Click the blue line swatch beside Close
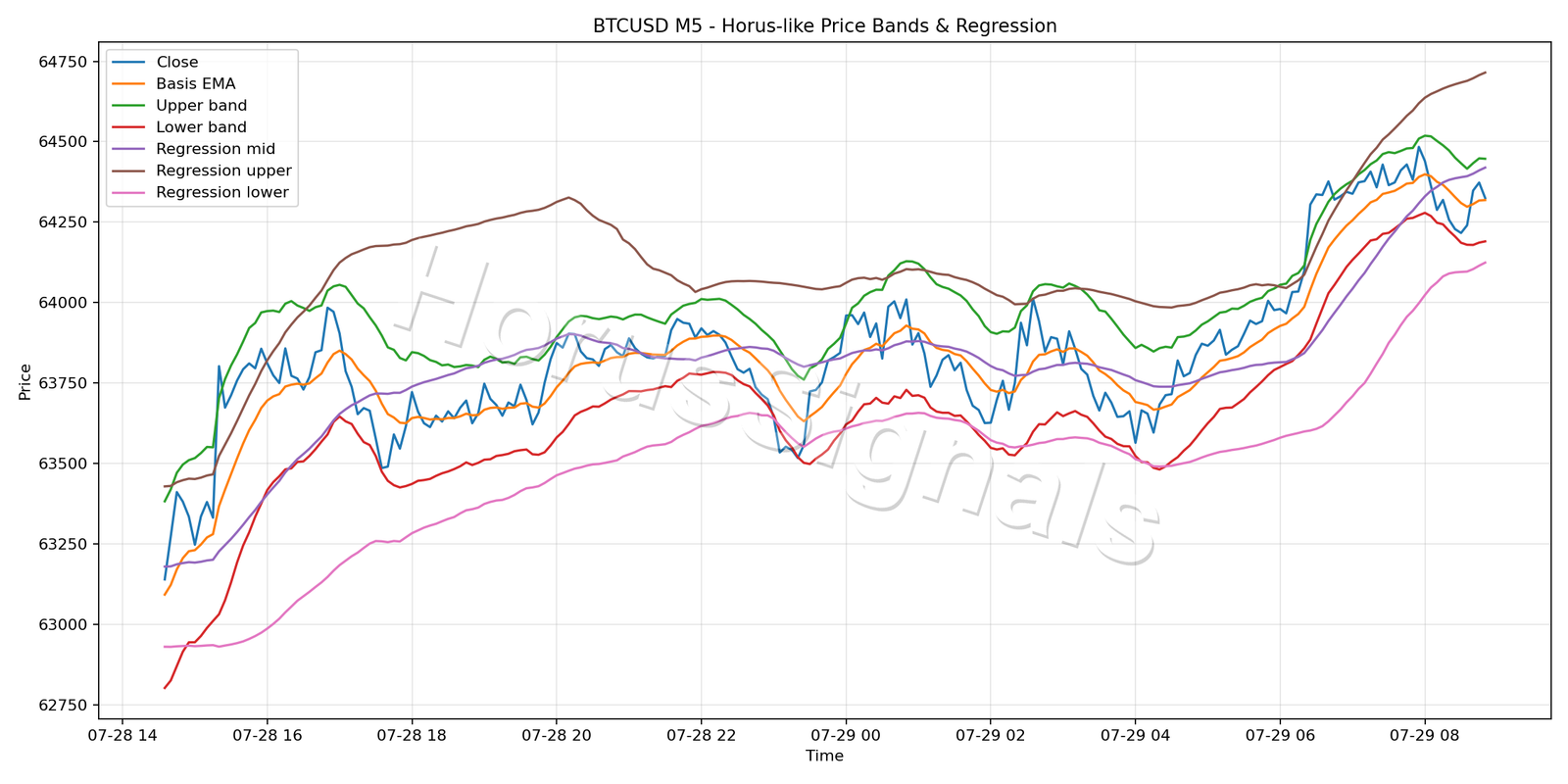 (x=128, y=63)
